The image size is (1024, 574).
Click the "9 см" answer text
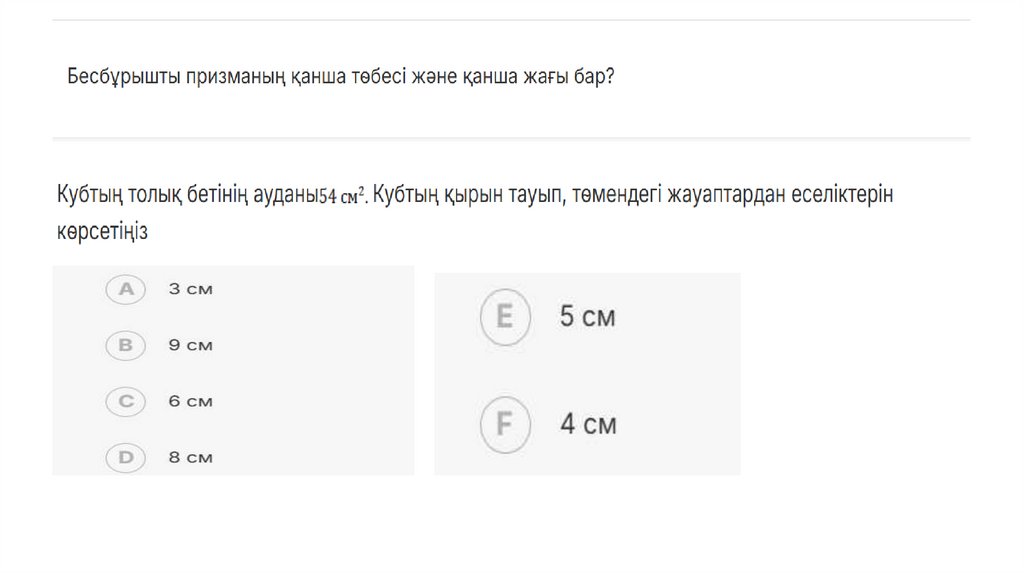coord(190,345)
